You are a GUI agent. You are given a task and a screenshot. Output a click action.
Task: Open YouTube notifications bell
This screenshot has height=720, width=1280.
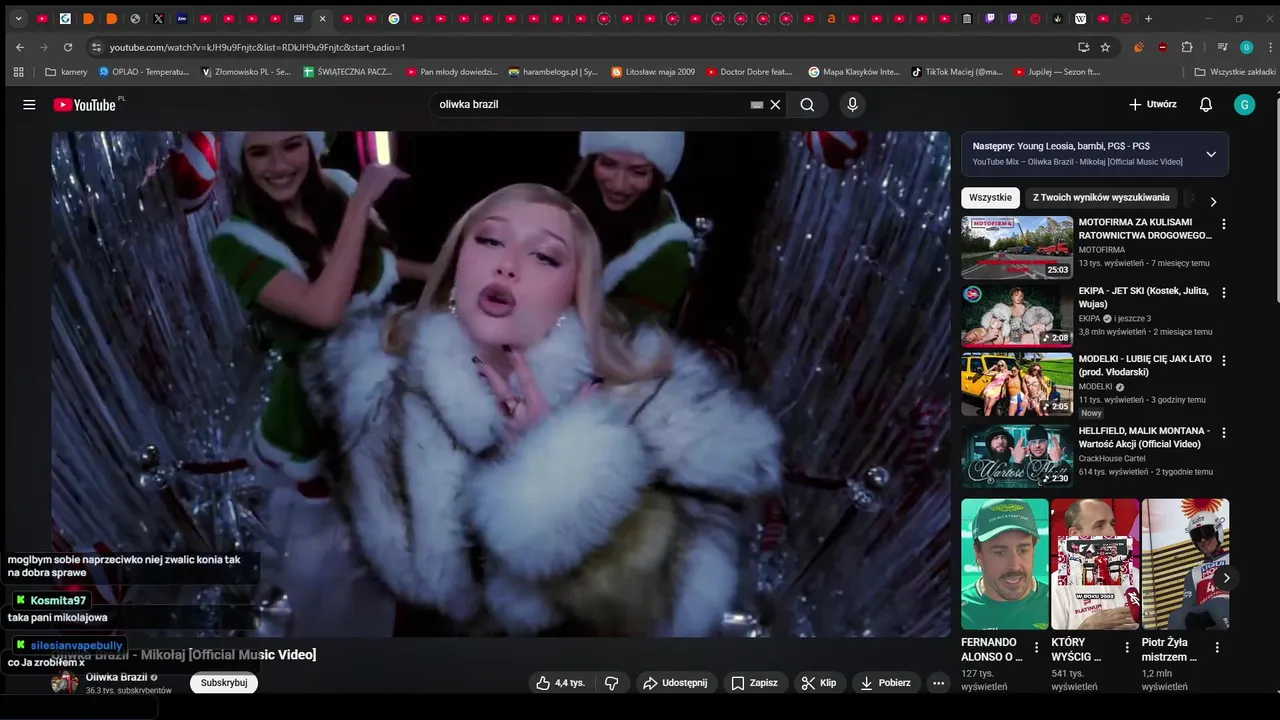[x=1206, y=105]
